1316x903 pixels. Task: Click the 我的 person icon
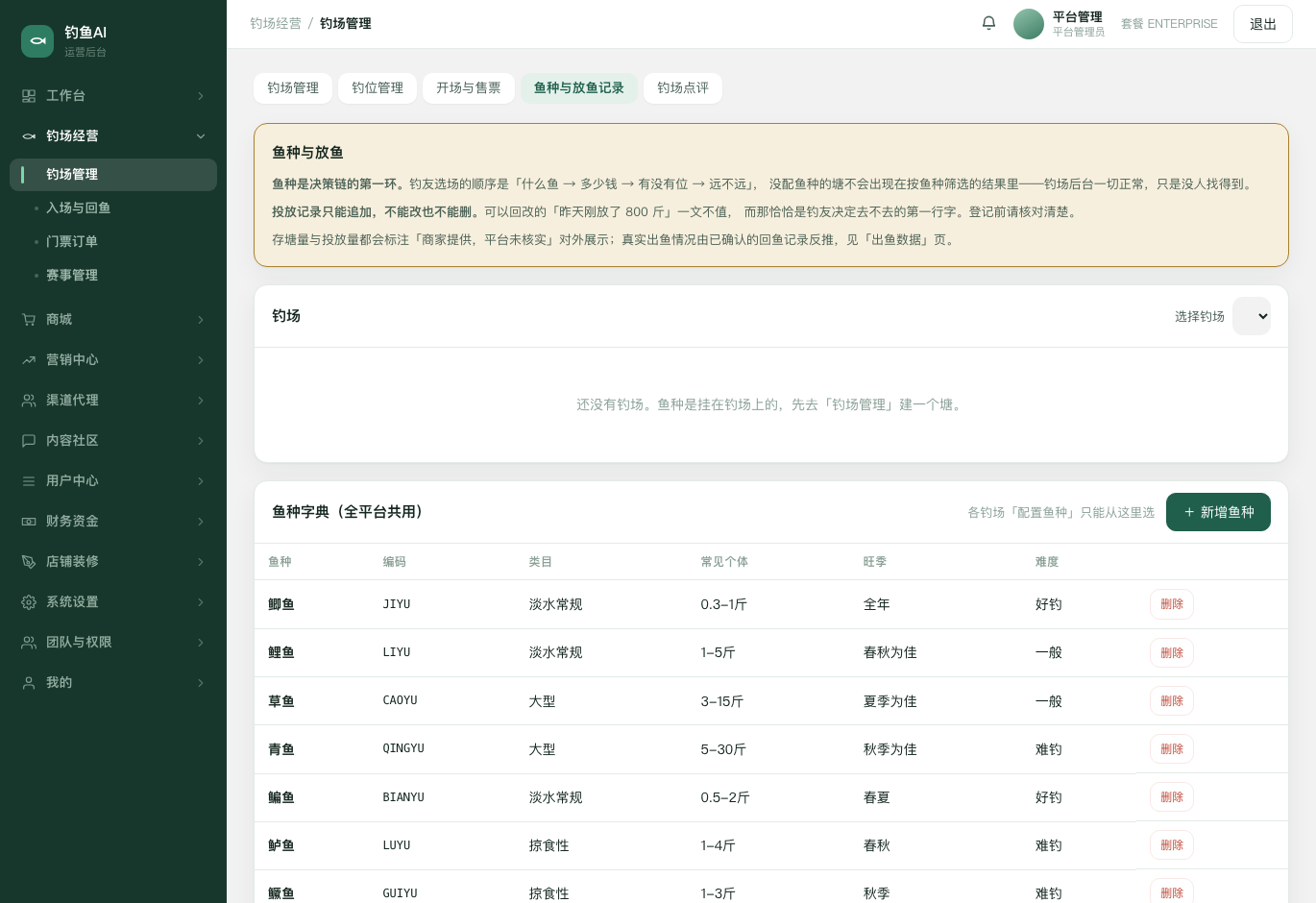click(x=29, y=683)
